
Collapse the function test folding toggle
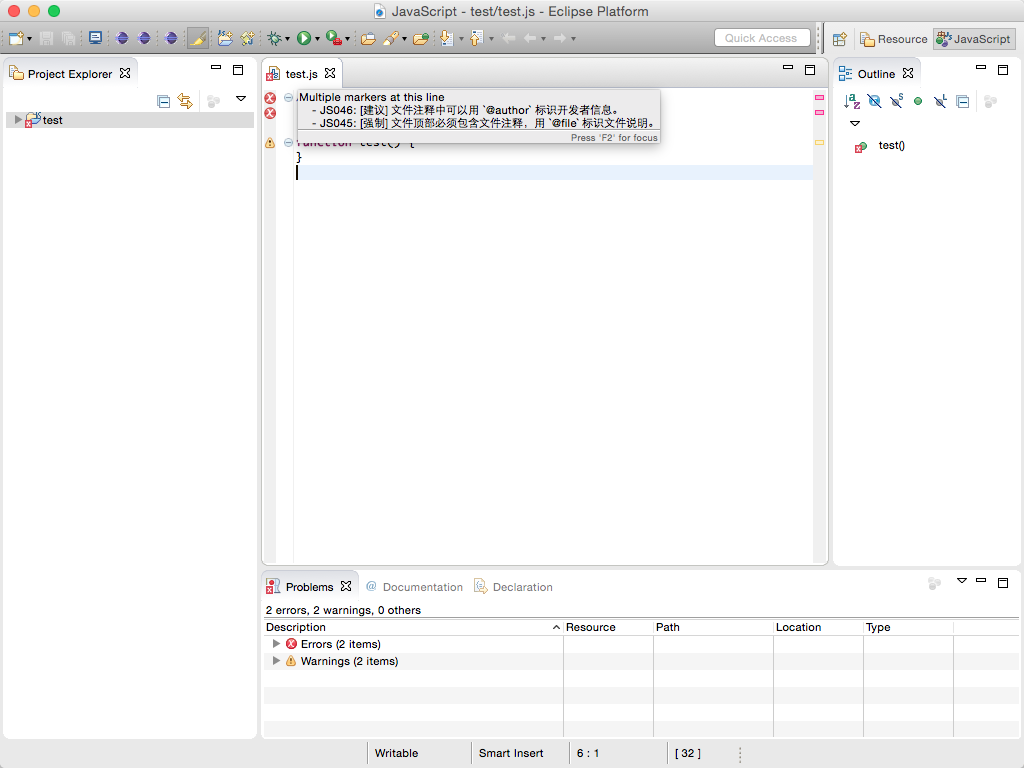[289, 142]
